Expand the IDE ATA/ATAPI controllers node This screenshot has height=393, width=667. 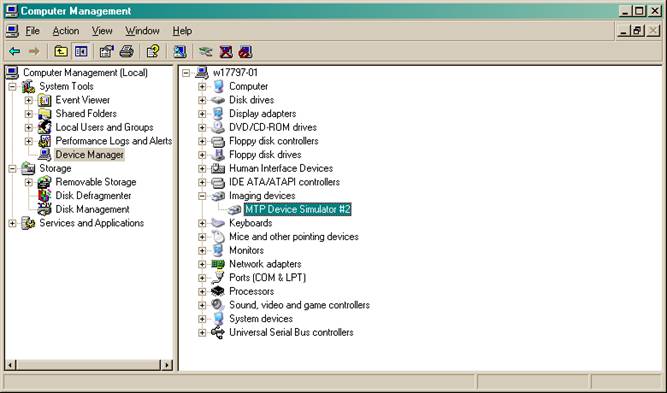202,182
